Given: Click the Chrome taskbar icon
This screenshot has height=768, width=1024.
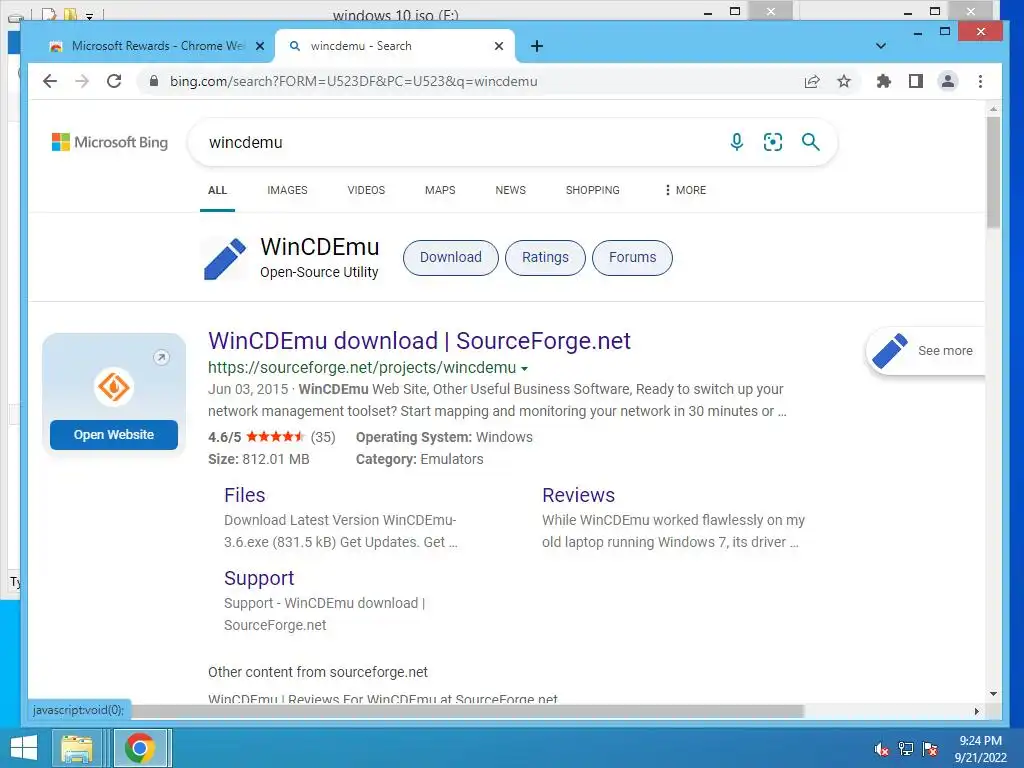Looking at the screenshot, I should point(140,748).
